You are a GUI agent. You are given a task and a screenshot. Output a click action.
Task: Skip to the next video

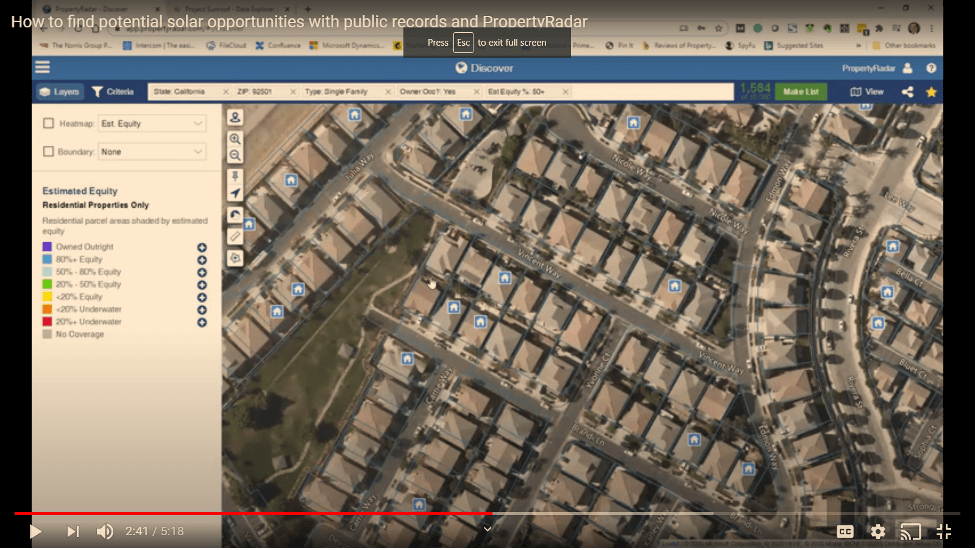click(73, 531)
